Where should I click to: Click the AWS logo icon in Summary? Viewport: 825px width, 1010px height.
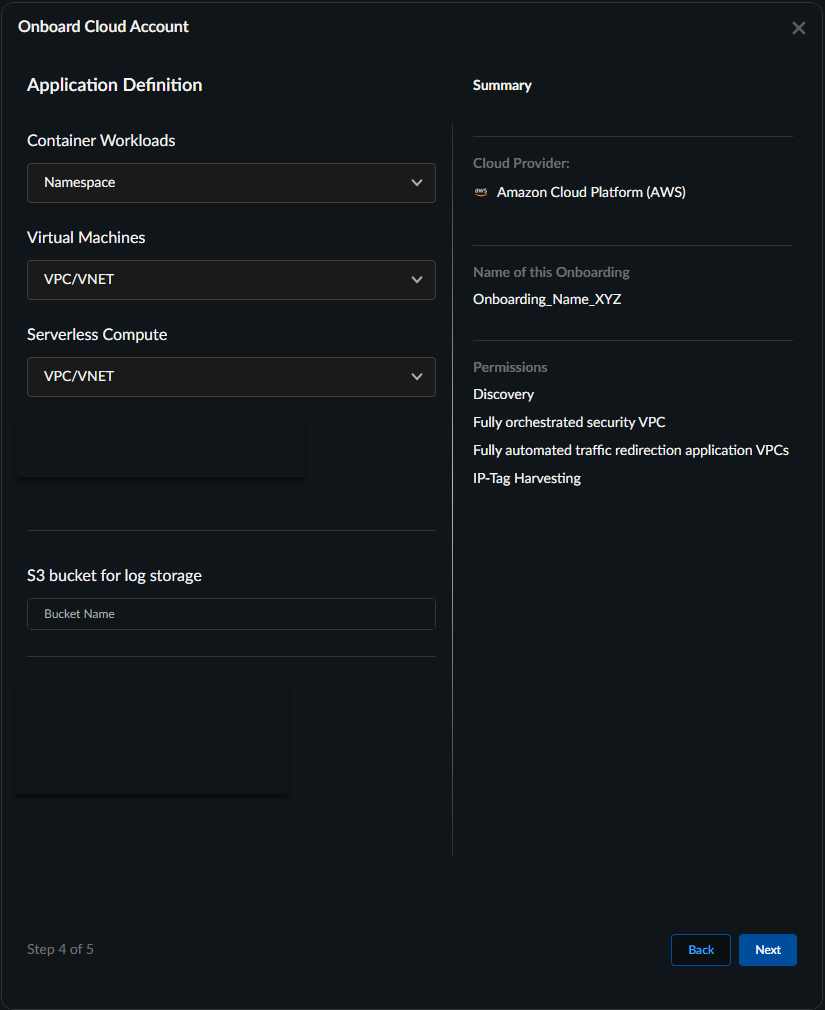click(x=481, y=192)
